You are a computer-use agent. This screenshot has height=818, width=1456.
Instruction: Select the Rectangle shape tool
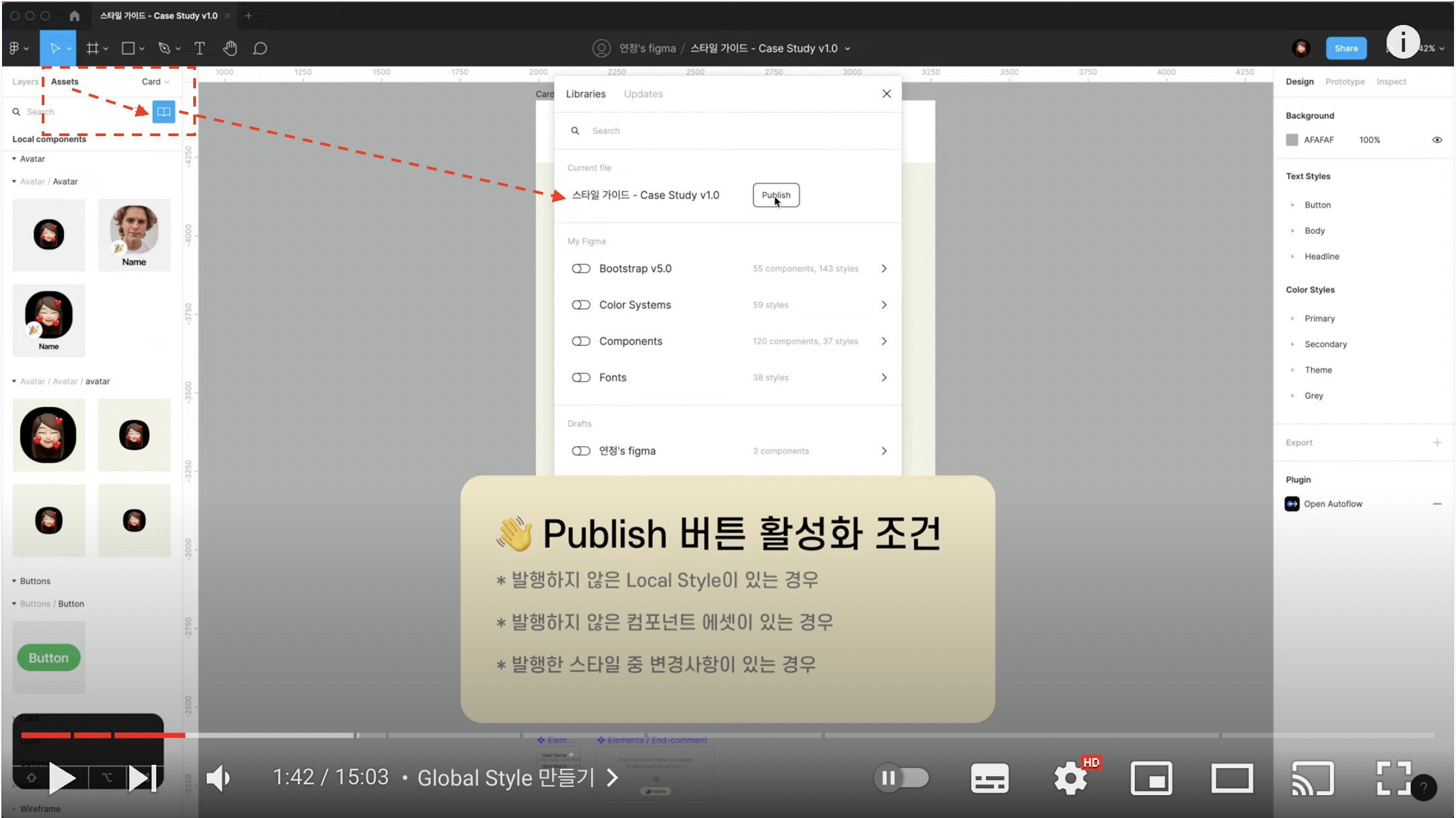(x=129, y=48)
